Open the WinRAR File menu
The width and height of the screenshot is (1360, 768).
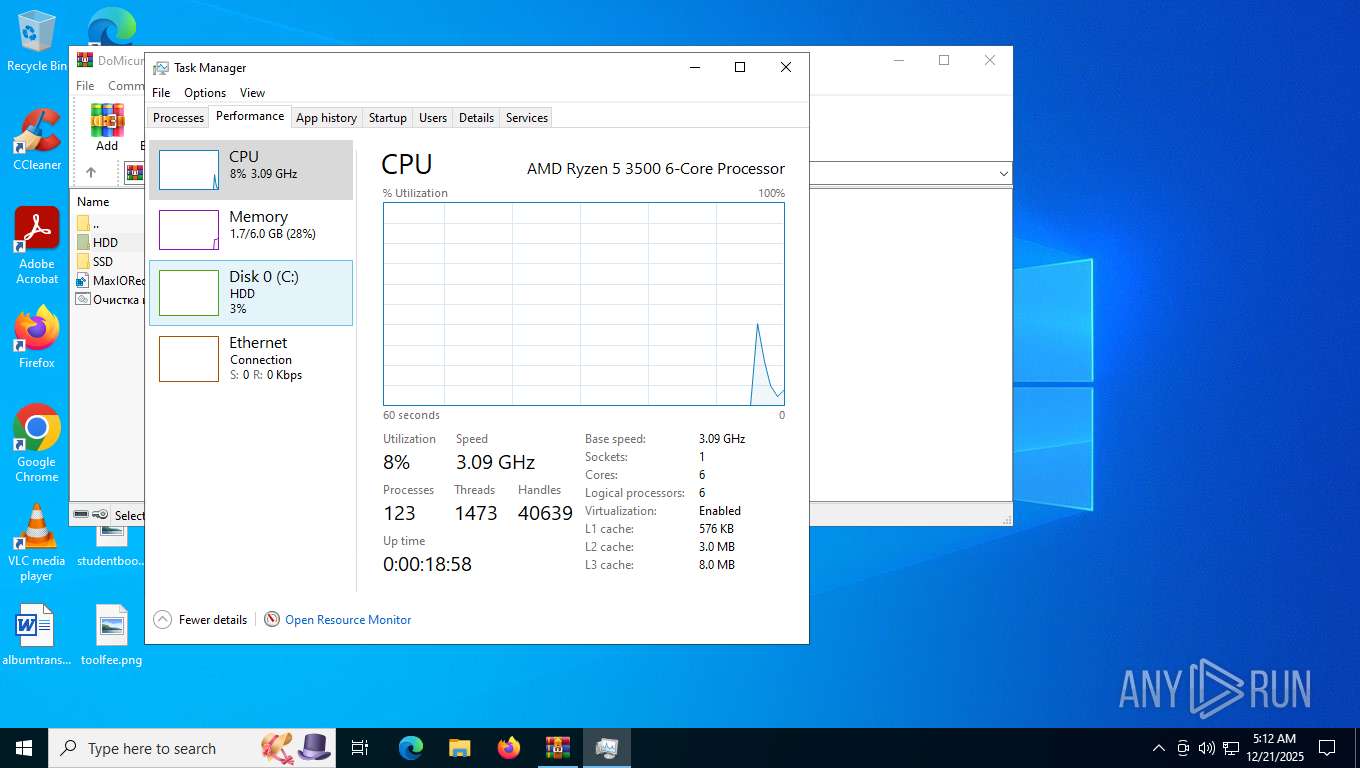tap(85, 86)
